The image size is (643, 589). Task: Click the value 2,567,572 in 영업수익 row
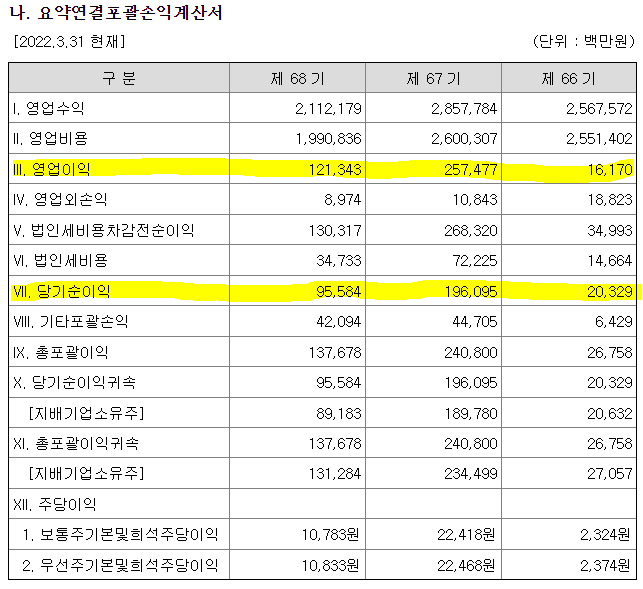[x=599, y=109]
